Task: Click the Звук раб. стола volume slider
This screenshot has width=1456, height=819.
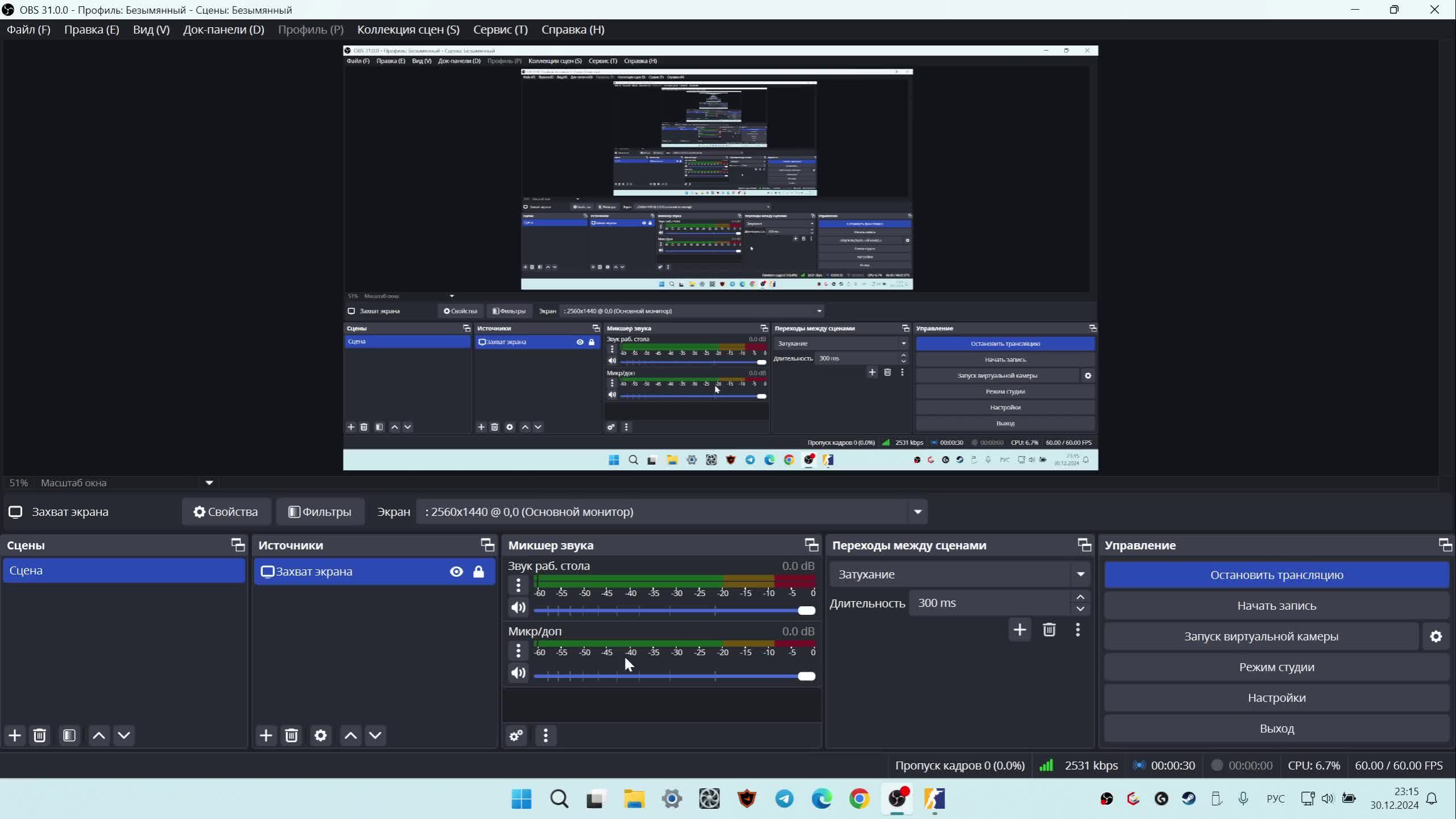Action: pyautogui.click(x=671, y=610)
